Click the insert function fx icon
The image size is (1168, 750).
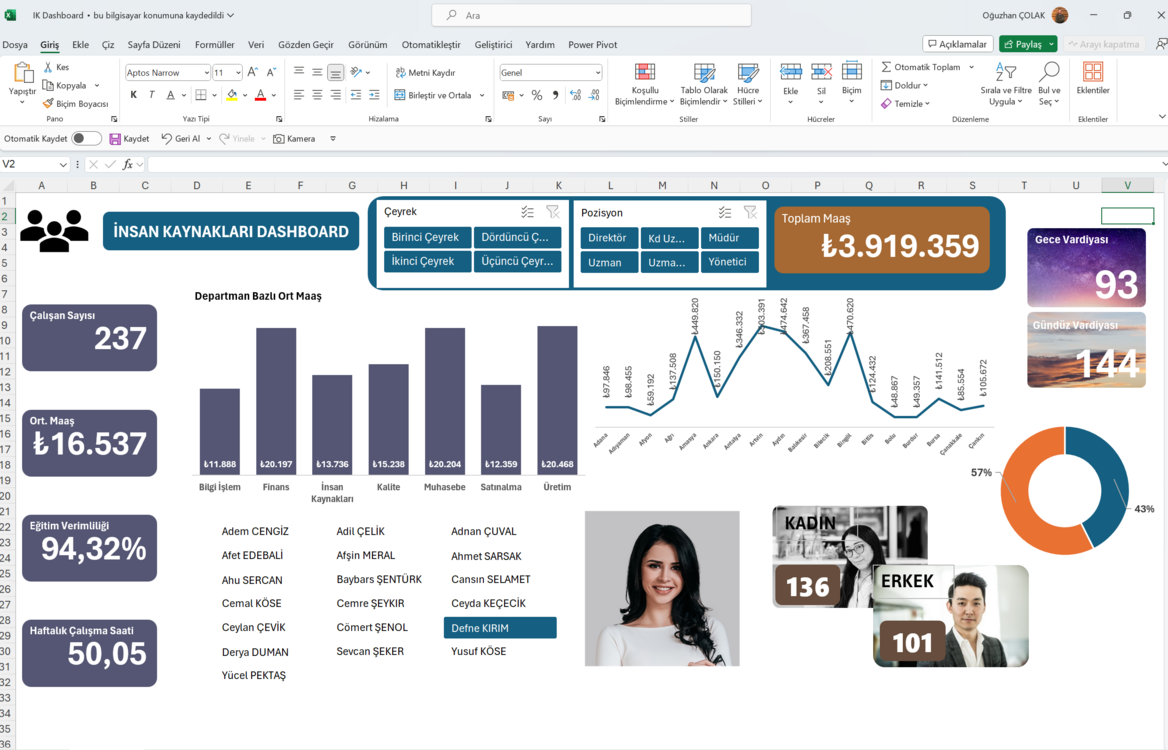(x=128, y=165)
